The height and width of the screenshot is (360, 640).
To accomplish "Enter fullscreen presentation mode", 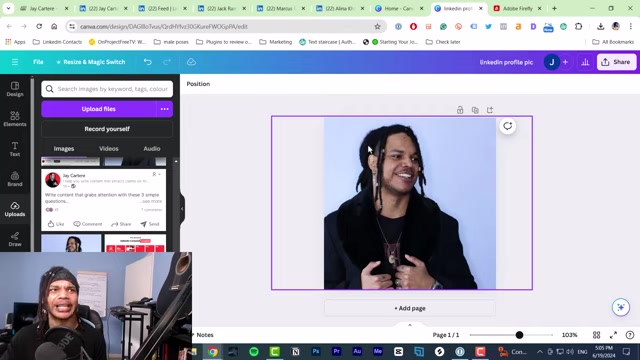I will pyautogui.click(x=613, y=335).
